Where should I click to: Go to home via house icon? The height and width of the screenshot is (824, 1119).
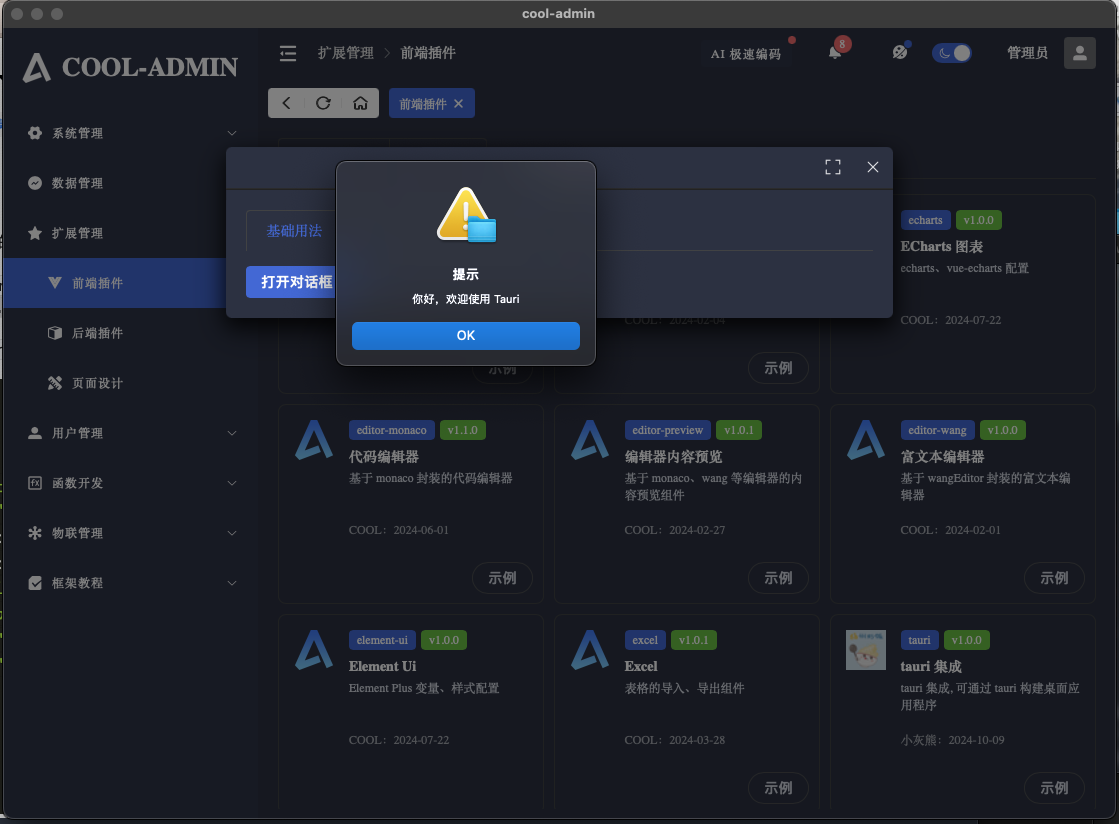pyautogui.click(x=360, y=103)
